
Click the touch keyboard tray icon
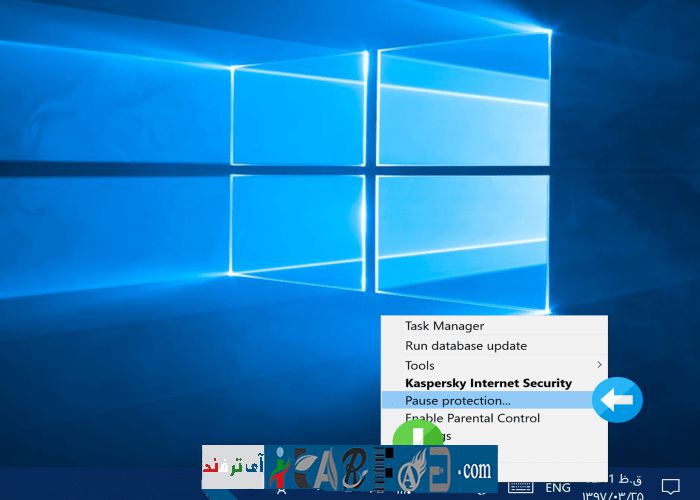tap(520, 487)
